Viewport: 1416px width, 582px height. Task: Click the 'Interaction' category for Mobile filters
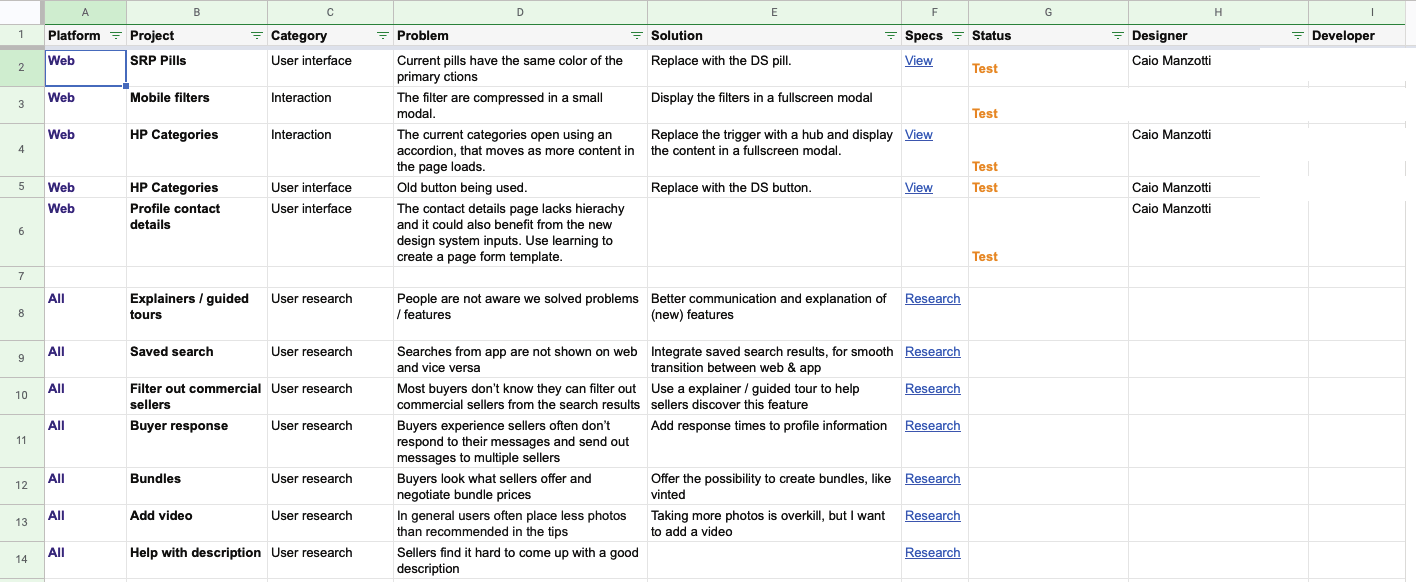(x=330, y=105)
